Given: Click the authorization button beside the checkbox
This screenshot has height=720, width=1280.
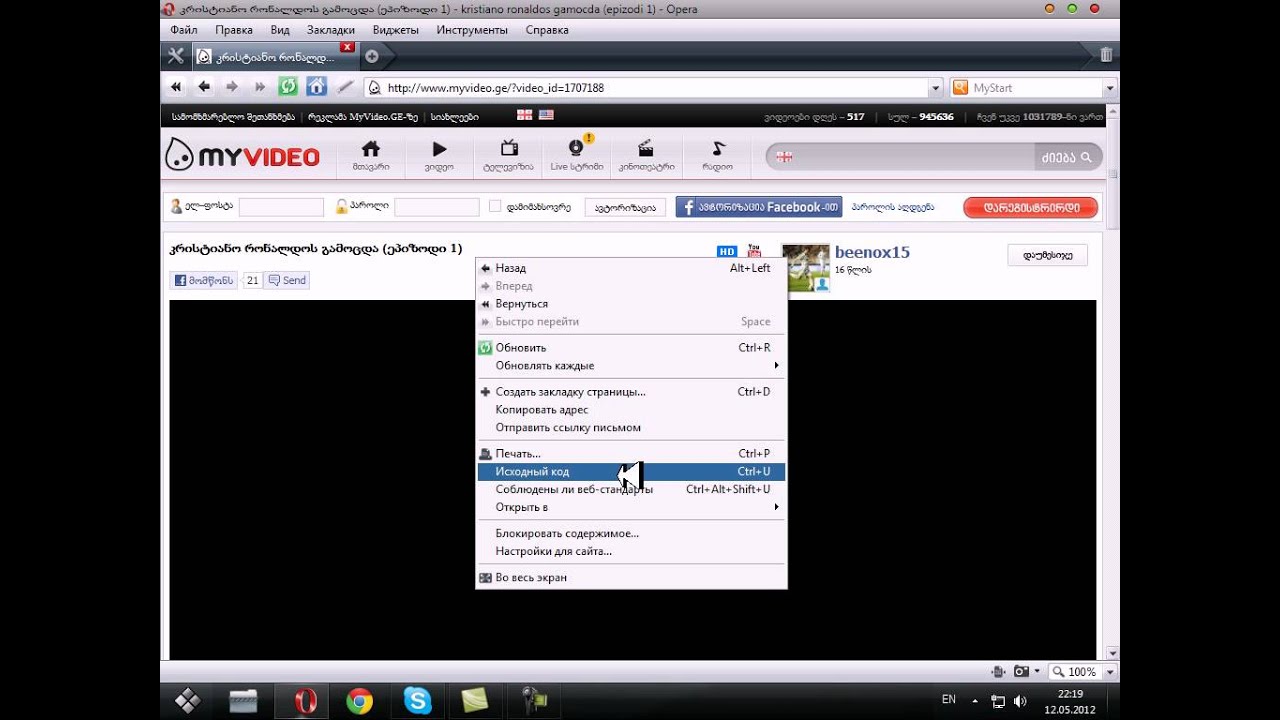Looking at the screenshot, I should pos(625,208).
